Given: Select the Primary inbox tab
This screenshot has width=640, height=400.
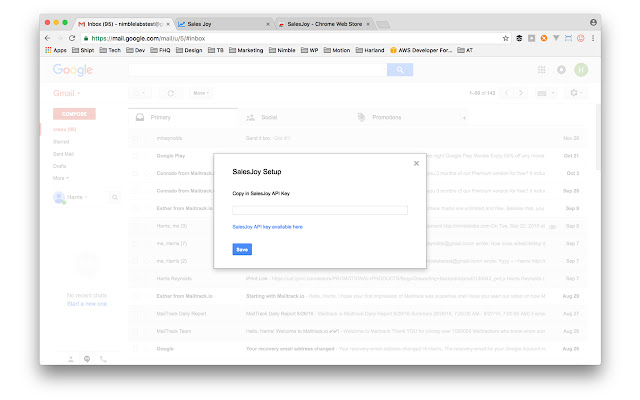Looking at the screenshot, I should tap(183, 117).
